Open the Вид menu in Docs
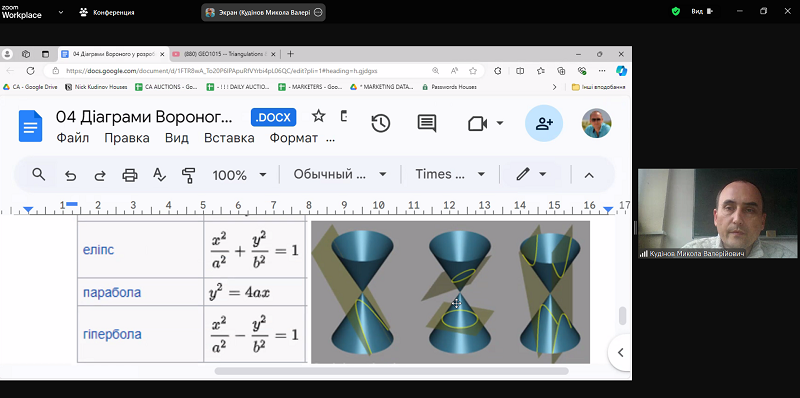 177,138
